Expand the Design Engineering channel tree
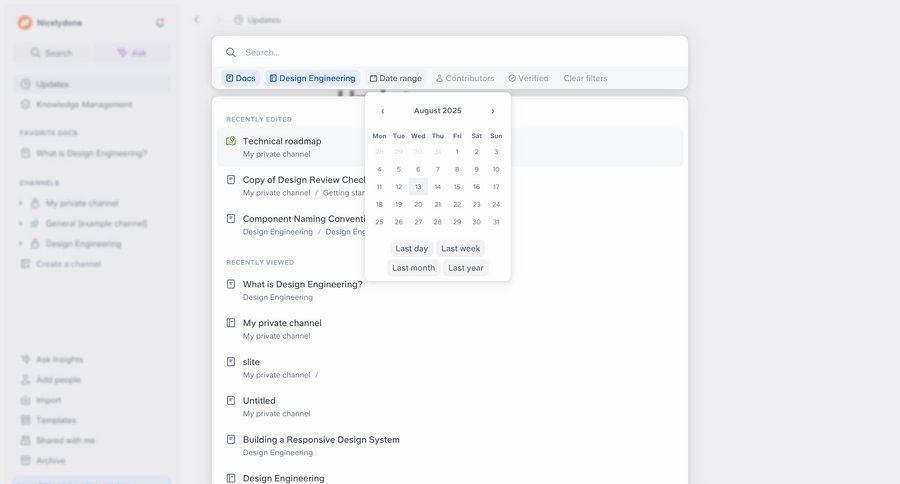The width and height of the screenshot is (900, 484). [21, 244]
